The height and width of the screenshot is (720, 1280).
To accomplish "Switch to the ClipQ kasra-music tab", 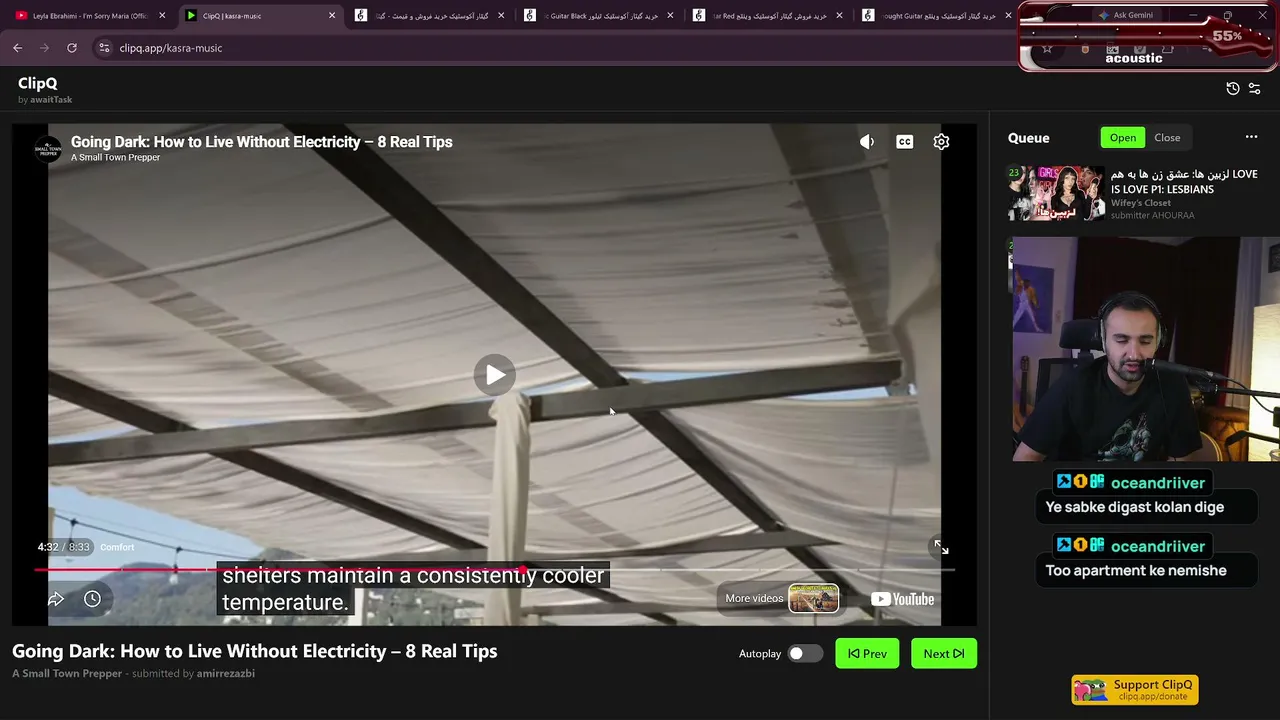I will tap(260, 15).
